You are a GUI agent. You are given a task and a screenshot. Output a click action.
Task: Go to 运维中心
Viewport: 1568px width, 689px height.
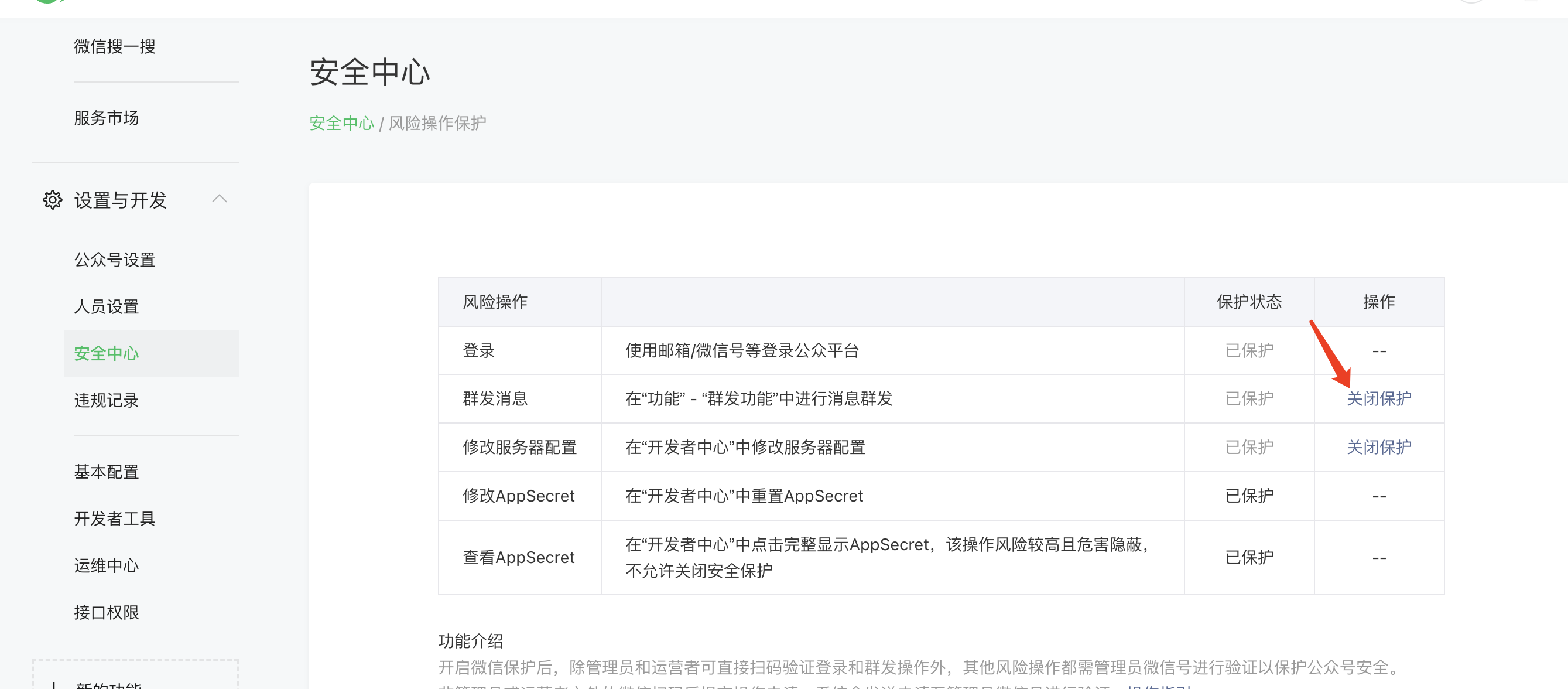107,565
